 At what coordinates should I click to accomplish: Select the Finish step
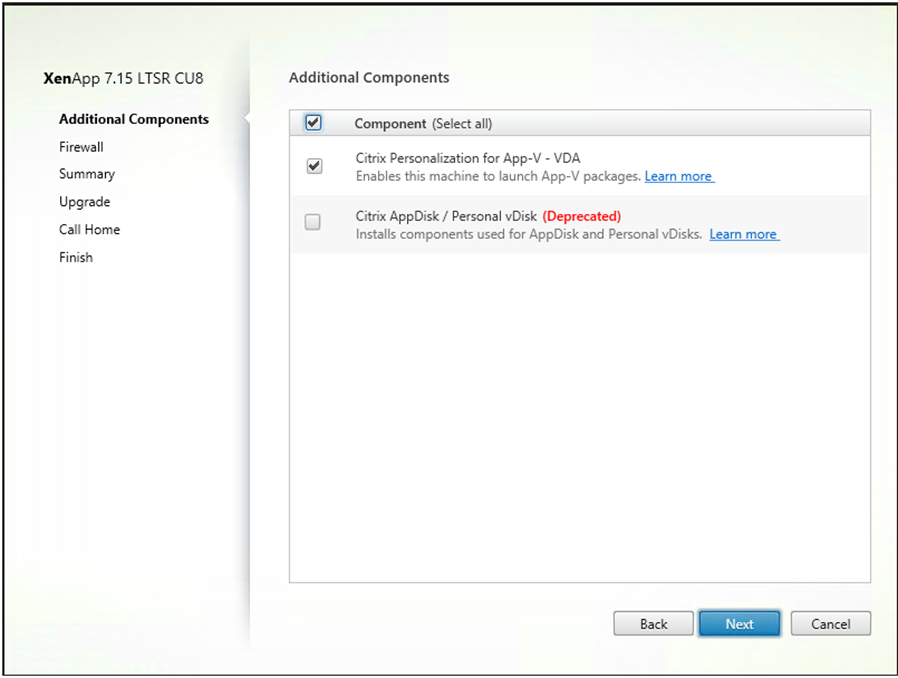tap(76, 258)
